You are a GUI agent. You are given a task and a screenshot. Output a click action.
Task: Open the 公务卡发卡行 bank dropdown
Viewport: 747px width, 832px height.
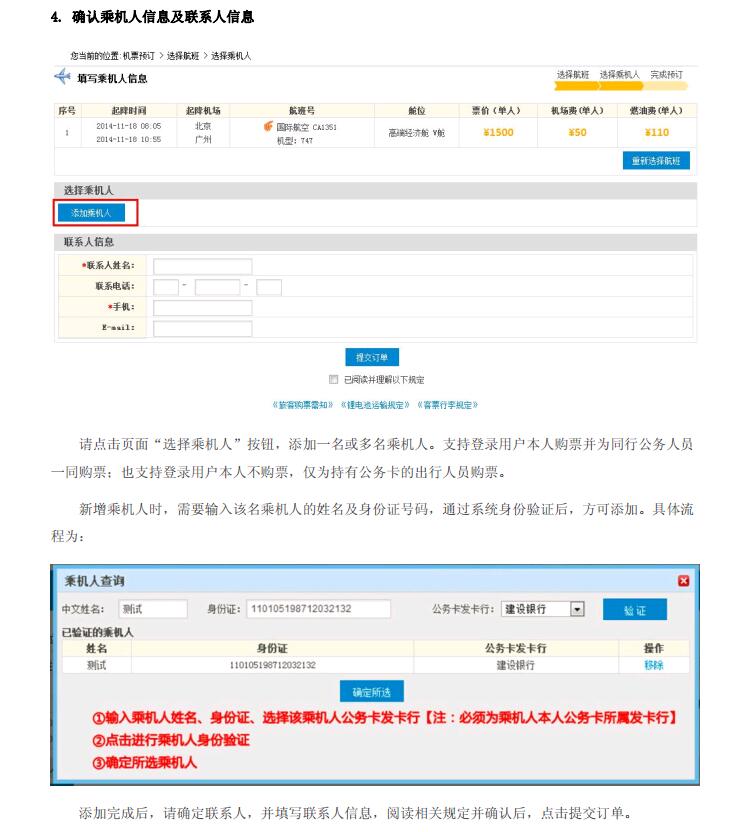[576, 609]
